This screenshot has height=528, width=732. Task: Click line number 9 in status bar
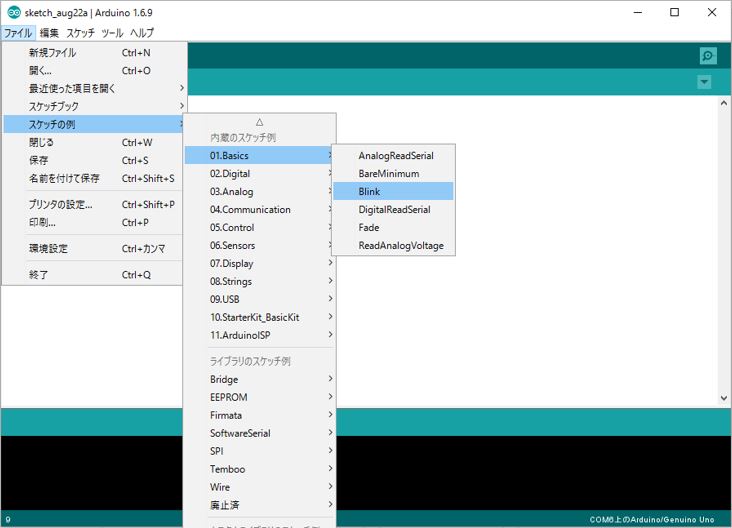click(8, 520)
